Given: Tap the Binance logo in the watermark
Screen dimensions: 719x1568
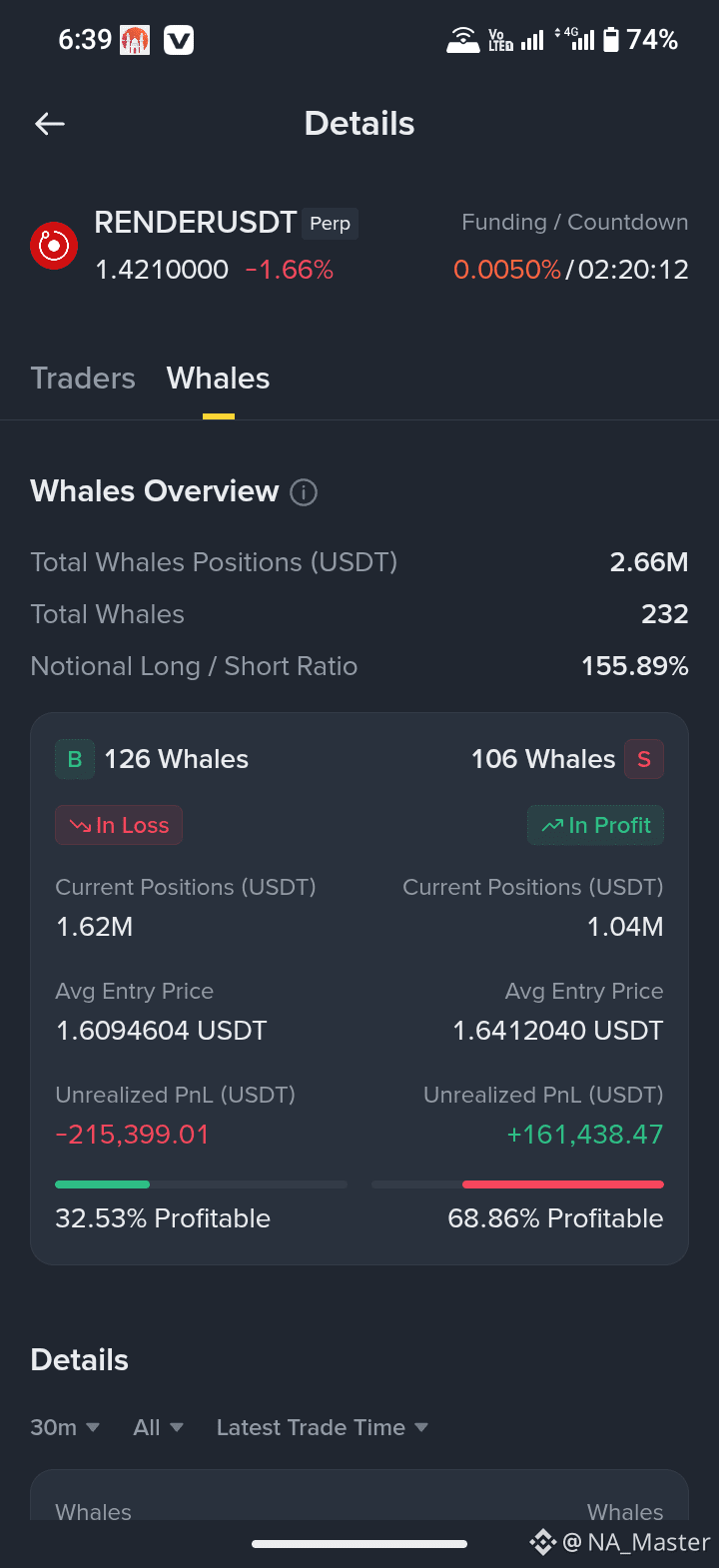Looking at the screenshot, I should [x=542, y=1542].
